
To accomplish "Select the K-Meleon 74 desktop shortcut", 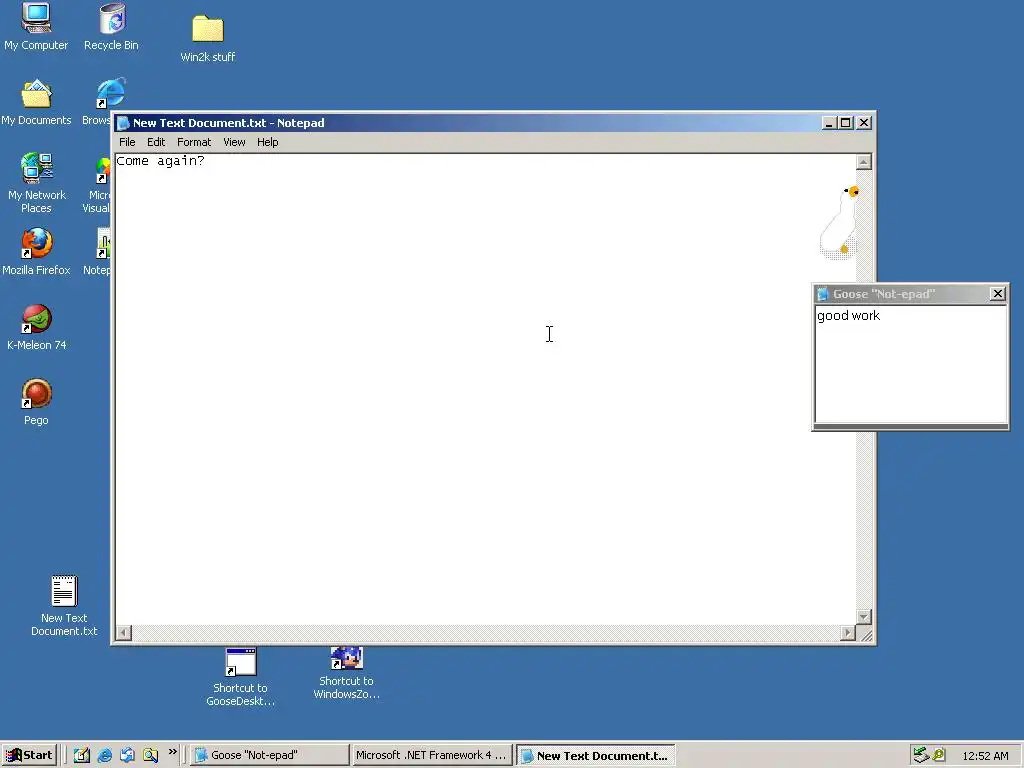I will 36,327.
